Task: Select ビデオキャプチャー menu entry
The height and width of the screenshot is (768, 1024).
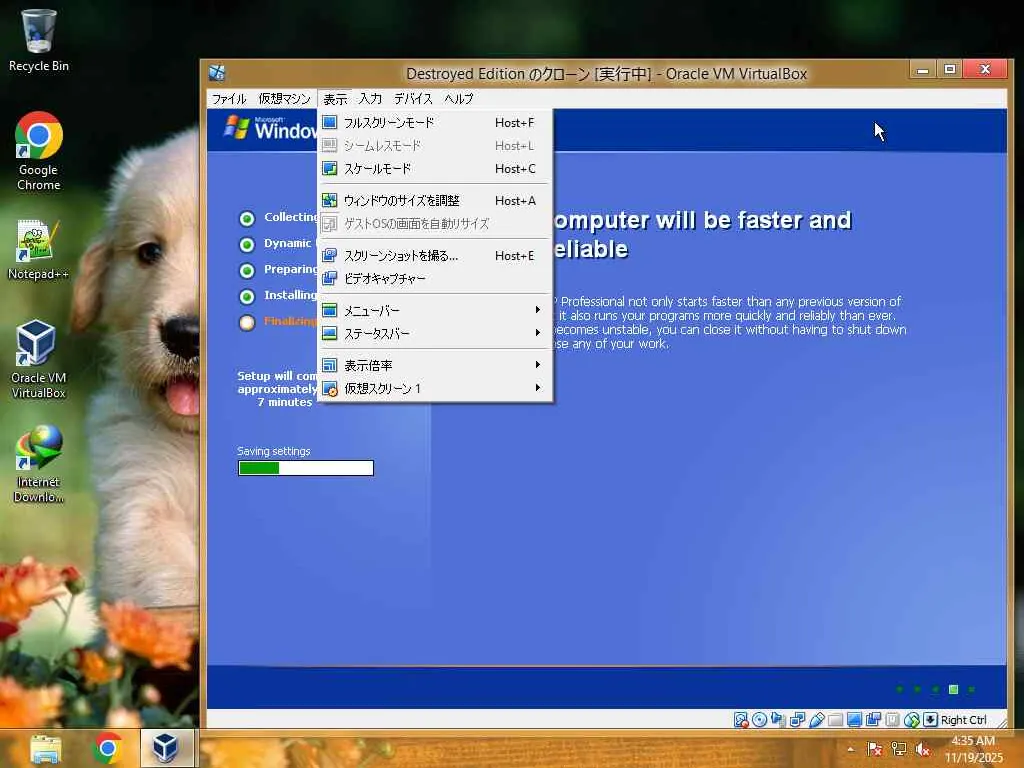Action: 435,278
